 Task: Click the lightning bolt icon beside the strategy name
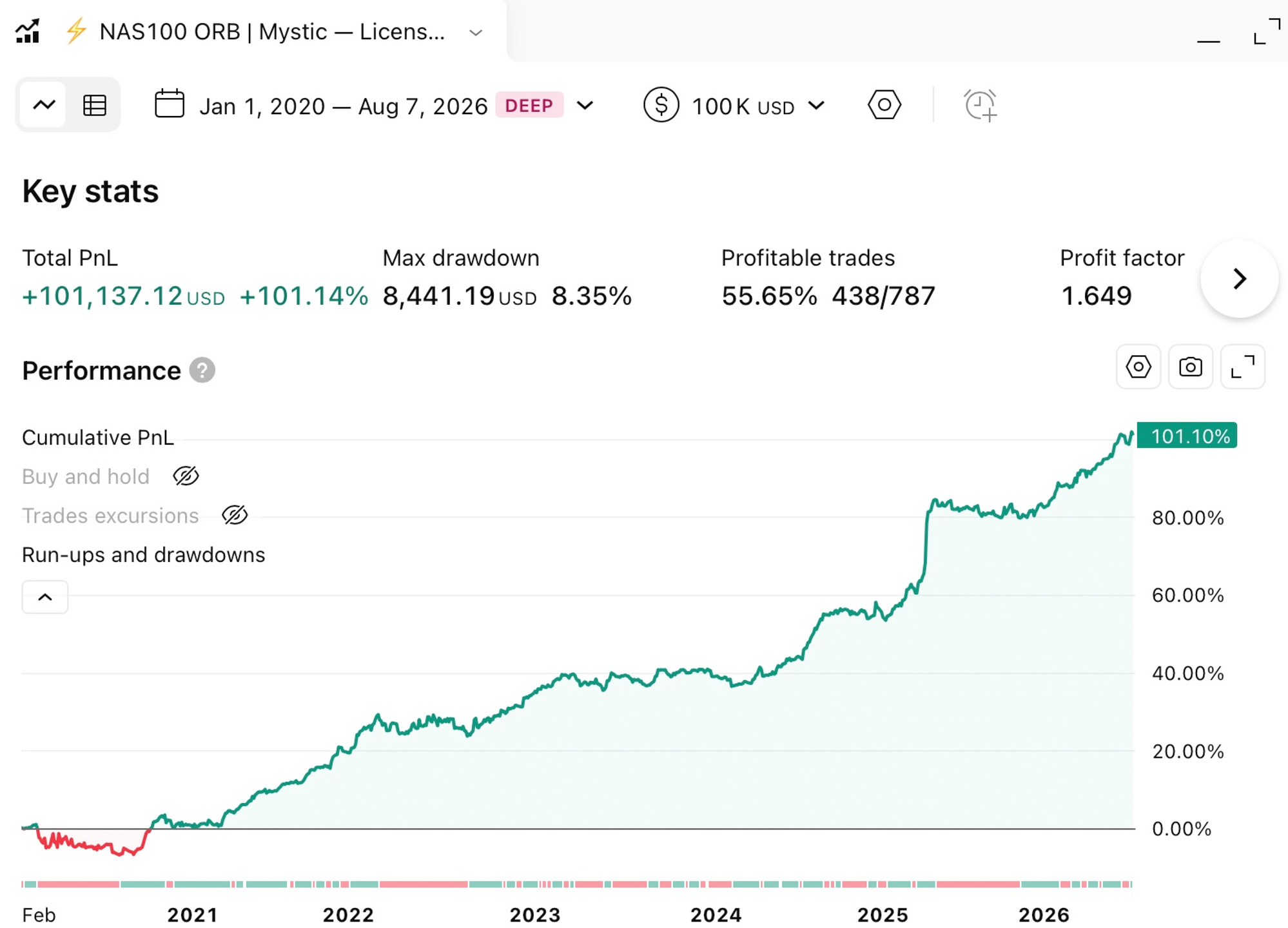[76, 31]
